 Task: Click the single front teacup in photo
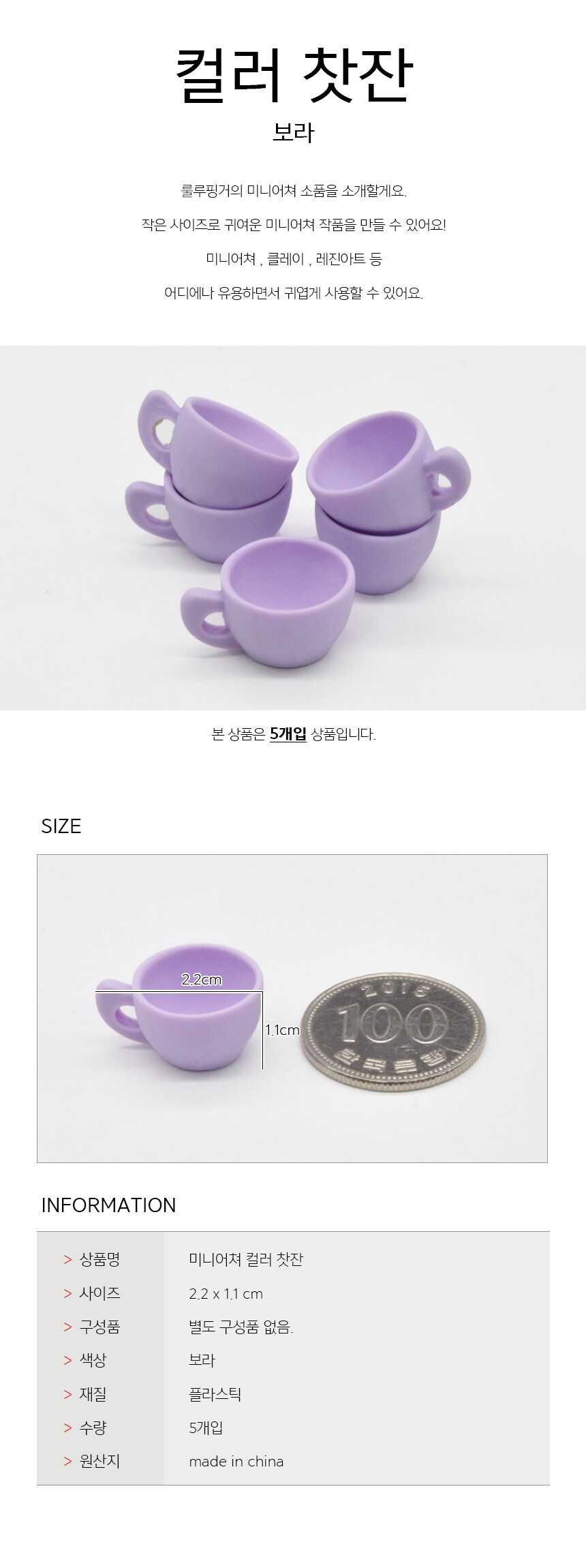[268, 601]
